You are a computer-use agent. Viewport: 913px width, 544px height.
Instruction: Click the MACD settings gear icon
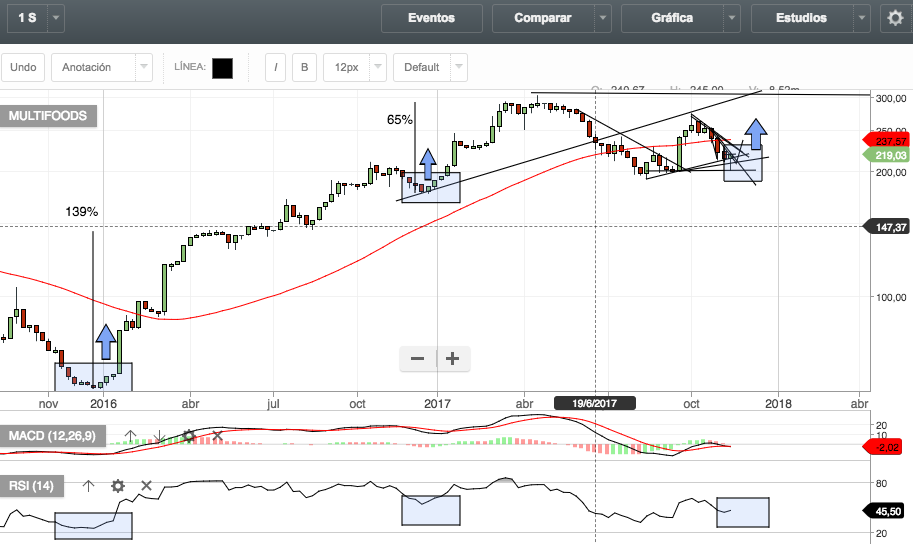tap(188, 437)
